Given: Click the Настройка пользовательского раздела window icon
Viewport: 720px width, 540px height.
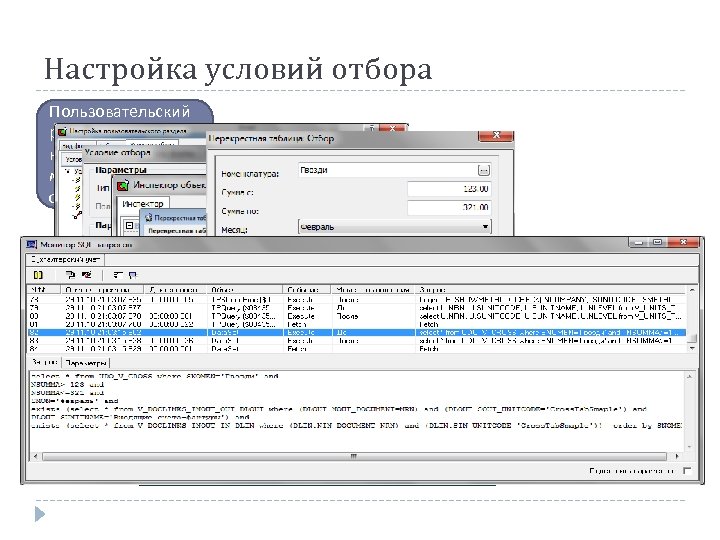Looking at the screenshot, I should click(x=62, y=132).
